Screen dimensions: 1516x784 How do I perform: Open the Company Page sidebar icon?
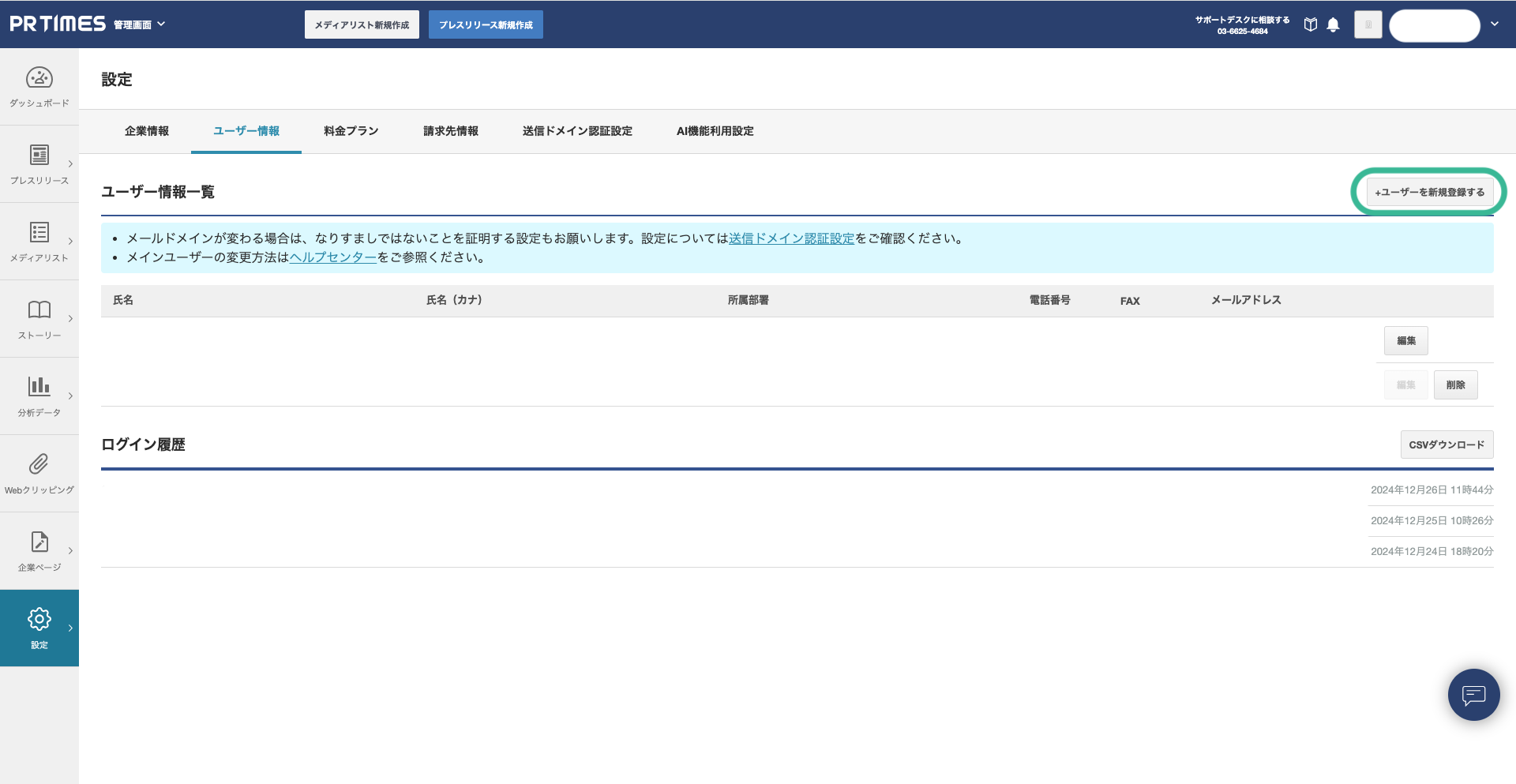point(39,542)
